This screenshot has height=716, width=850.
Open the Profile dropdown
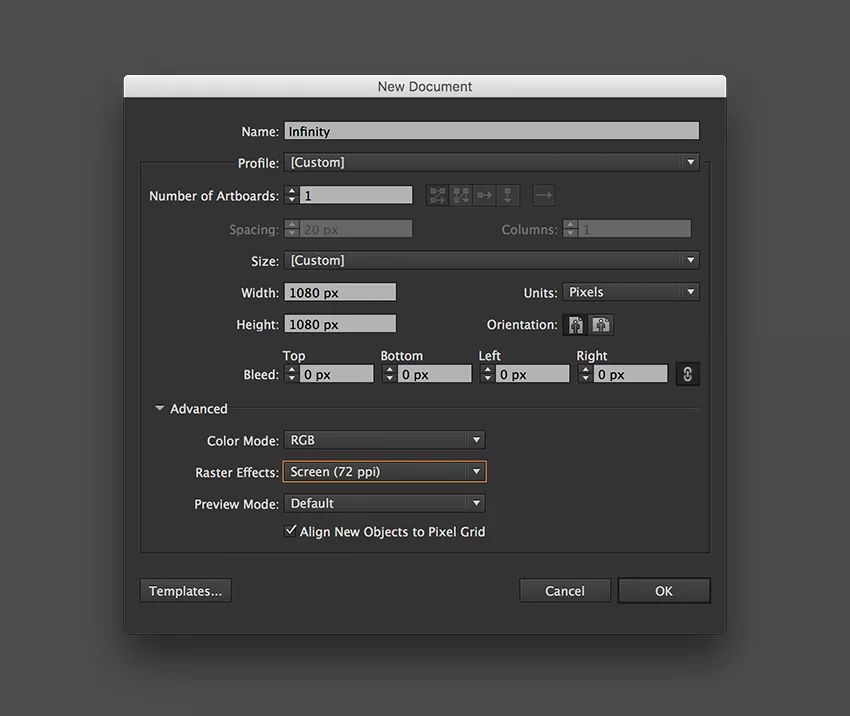pyautogui.click(x=492, y=162)
